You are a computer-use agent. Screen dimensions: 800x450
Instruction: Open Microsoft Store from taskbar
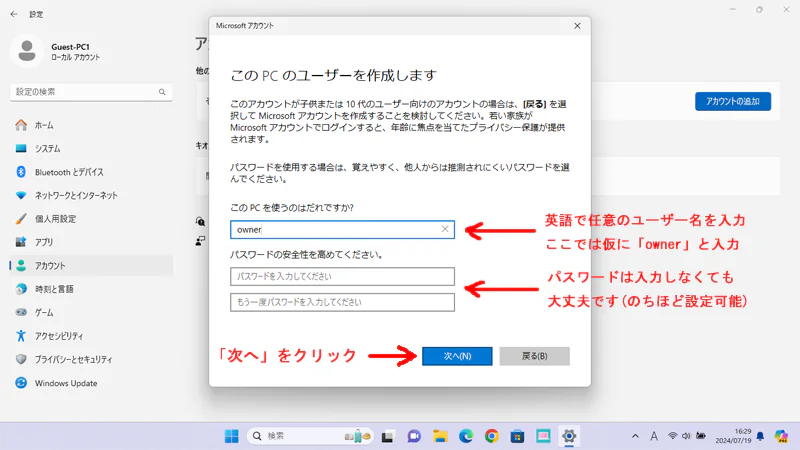(x=517, y=436)
